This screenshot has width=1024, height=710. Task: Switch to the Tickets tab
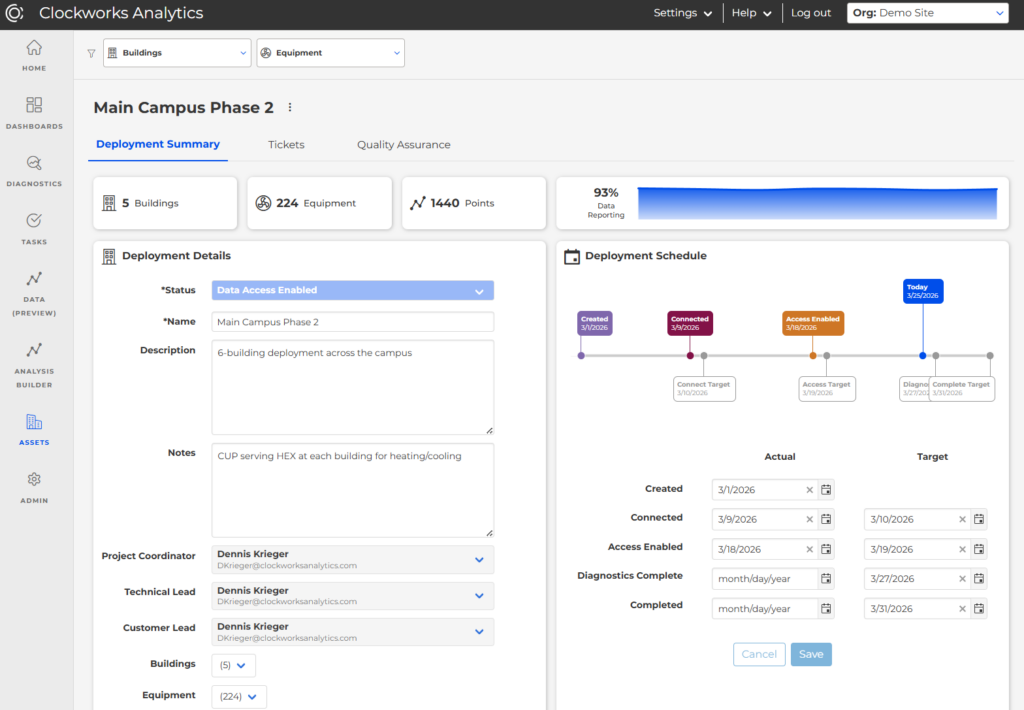click(286, 144)
